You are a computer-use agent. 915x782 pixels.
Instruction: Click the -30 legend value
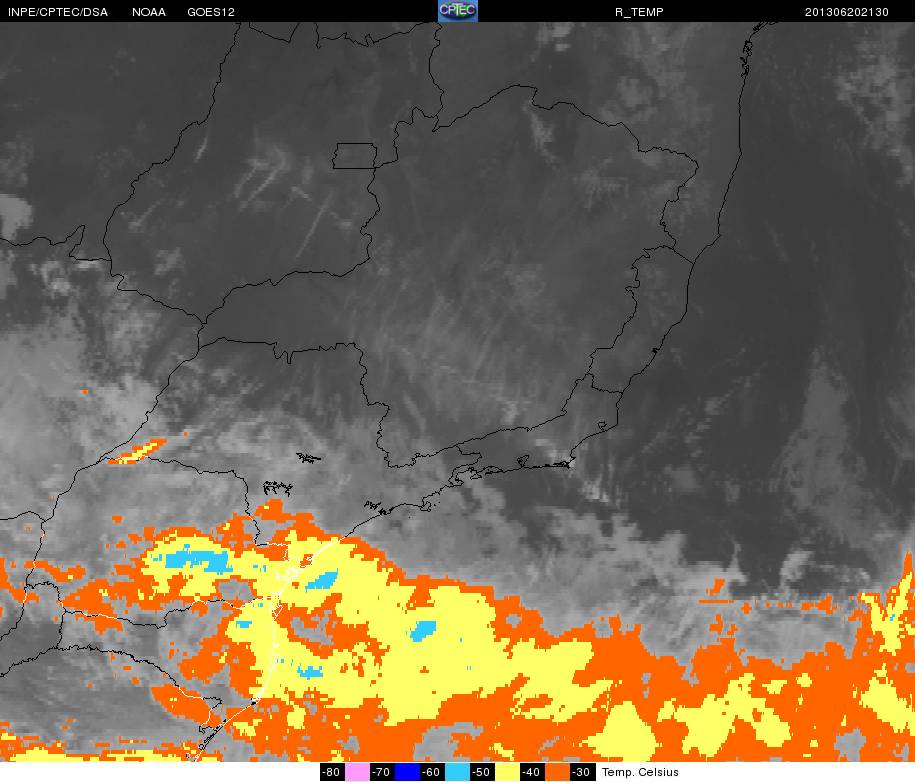pyautogui.click(x=582, y=772)
